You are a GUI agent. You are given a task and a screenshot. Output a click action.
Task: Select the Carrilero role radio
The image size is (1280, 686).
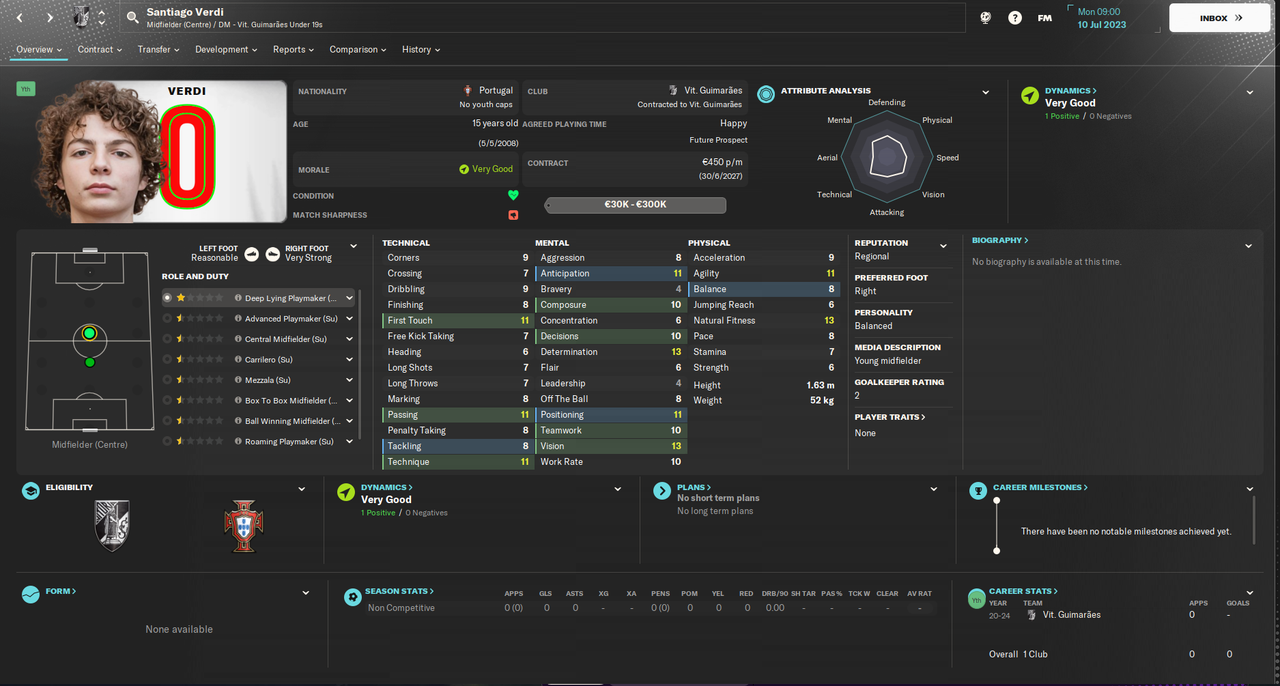(167, 359)
